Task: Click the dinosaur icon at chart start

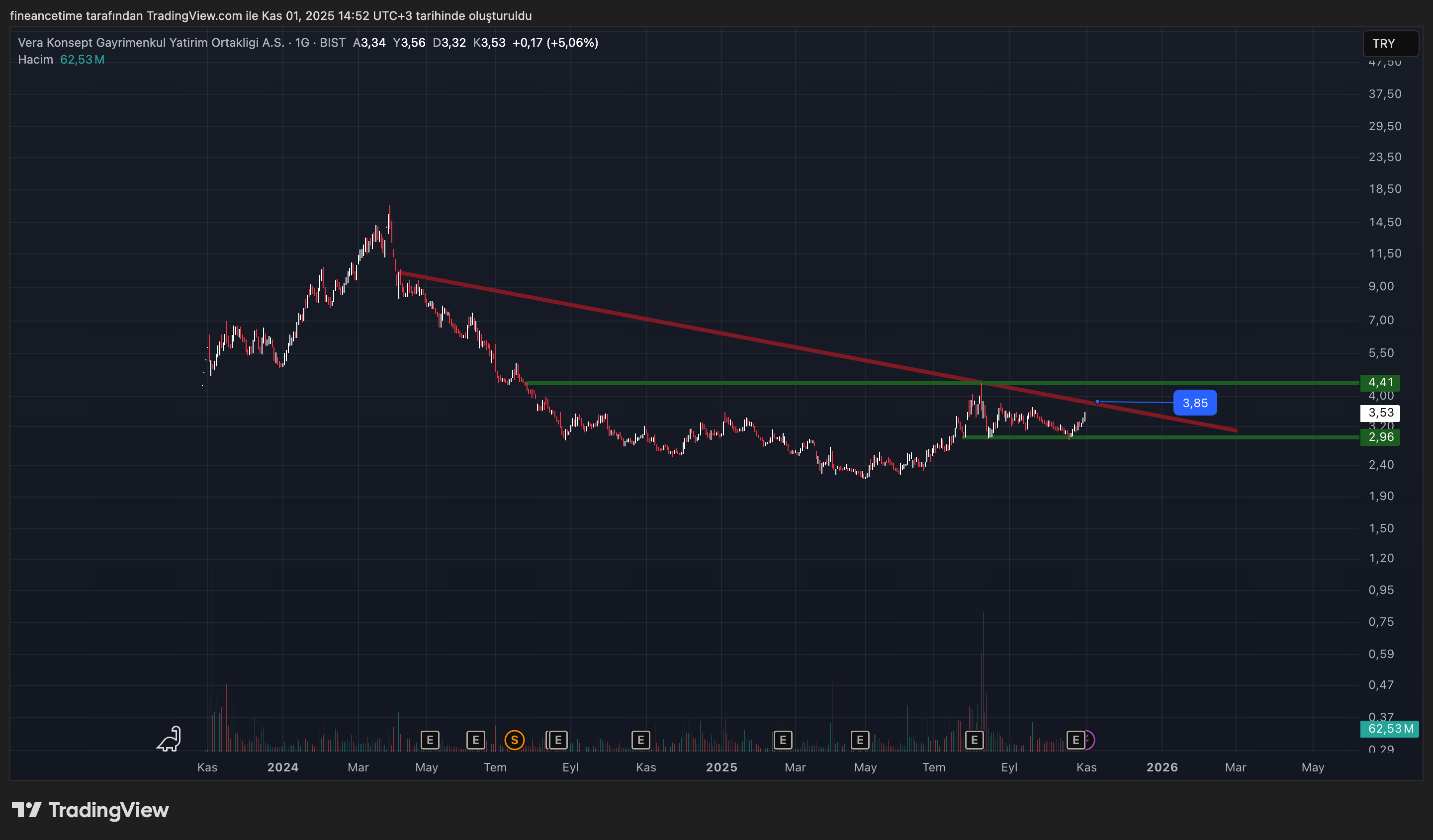Action: click(170, 739)
